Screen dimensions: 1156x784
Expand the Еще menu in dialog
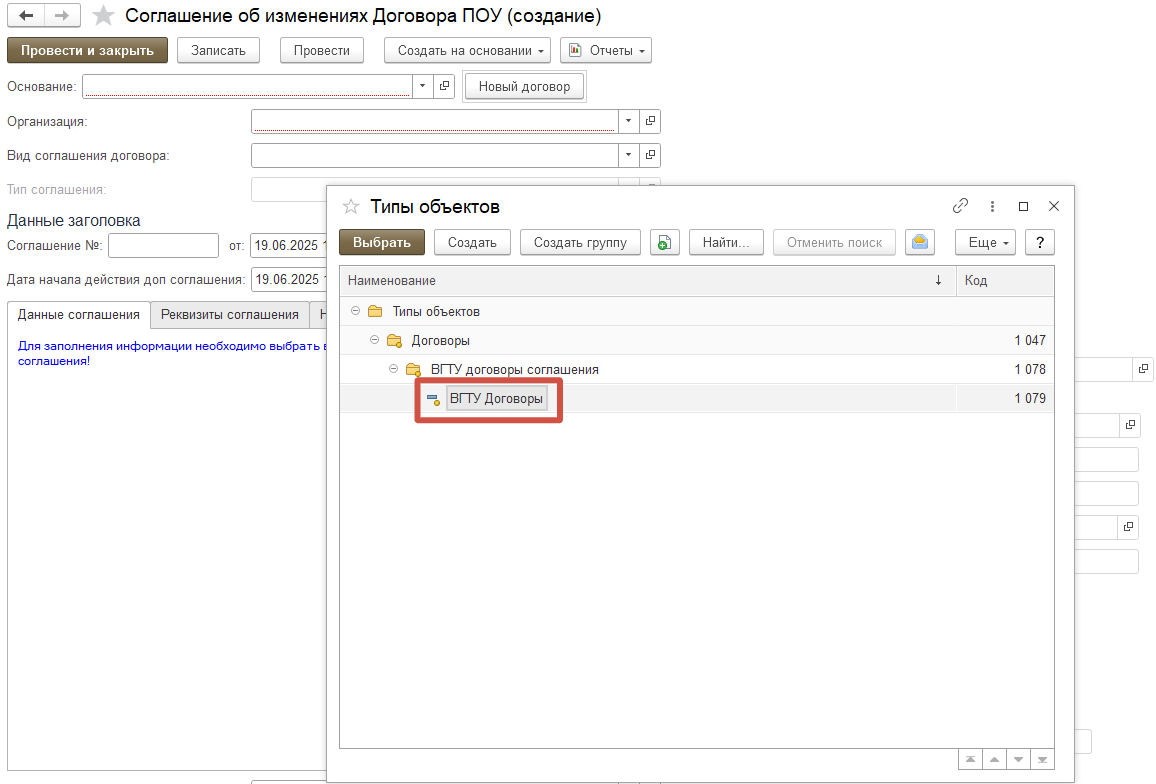point(985,242)
